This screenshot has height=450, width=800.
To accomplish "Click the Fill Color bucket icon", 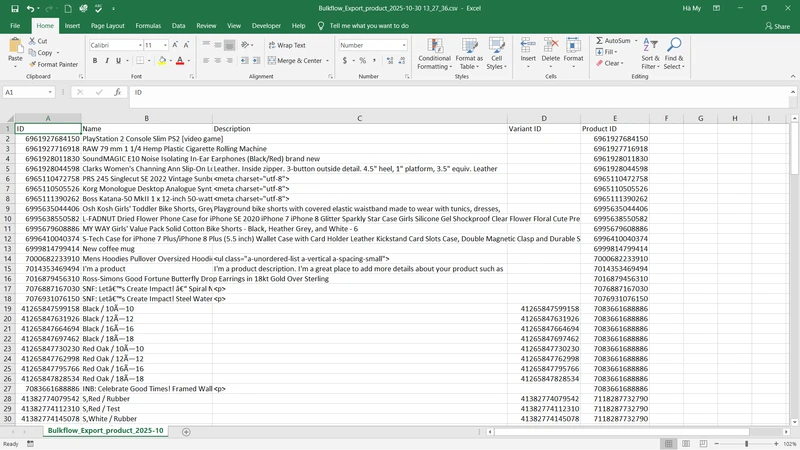I will coord(161,61).
